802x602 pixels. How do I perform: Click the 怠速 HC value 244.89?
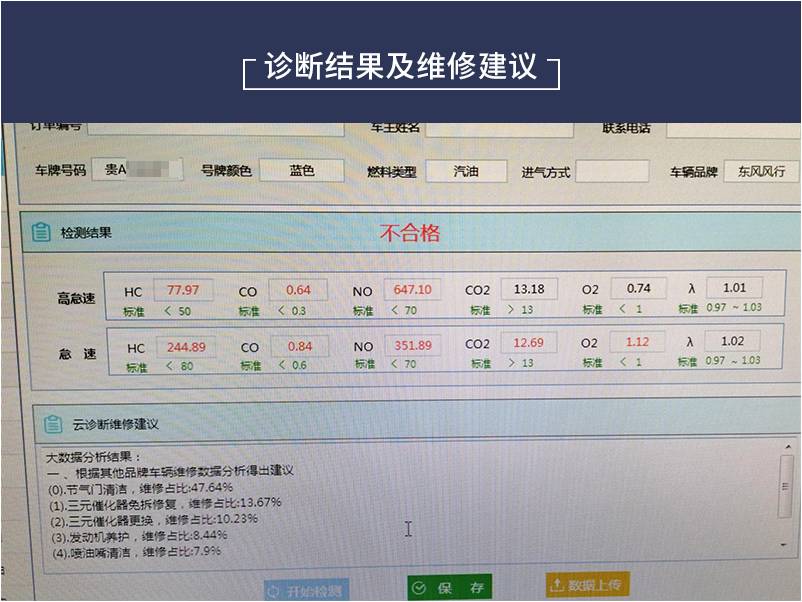pos(186,346)
